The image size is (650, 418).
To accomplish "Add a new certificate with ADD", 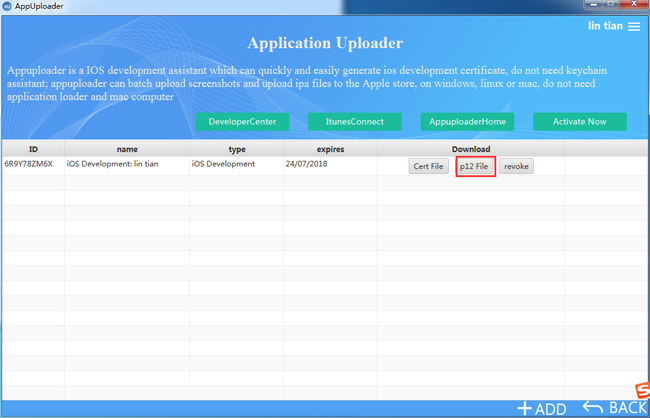I will [x=541, y=408].
